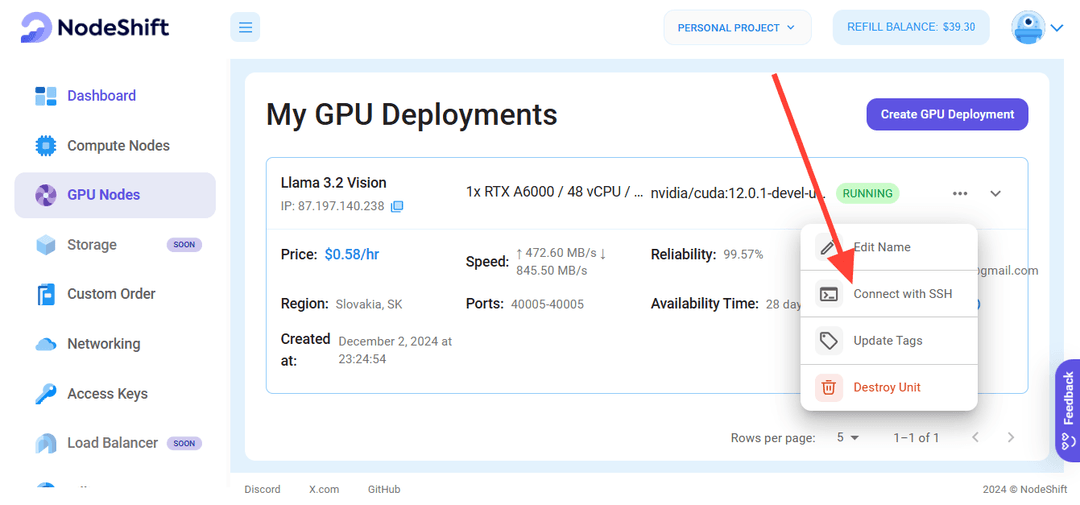Click the December 2, 2024 creation date

395,350
